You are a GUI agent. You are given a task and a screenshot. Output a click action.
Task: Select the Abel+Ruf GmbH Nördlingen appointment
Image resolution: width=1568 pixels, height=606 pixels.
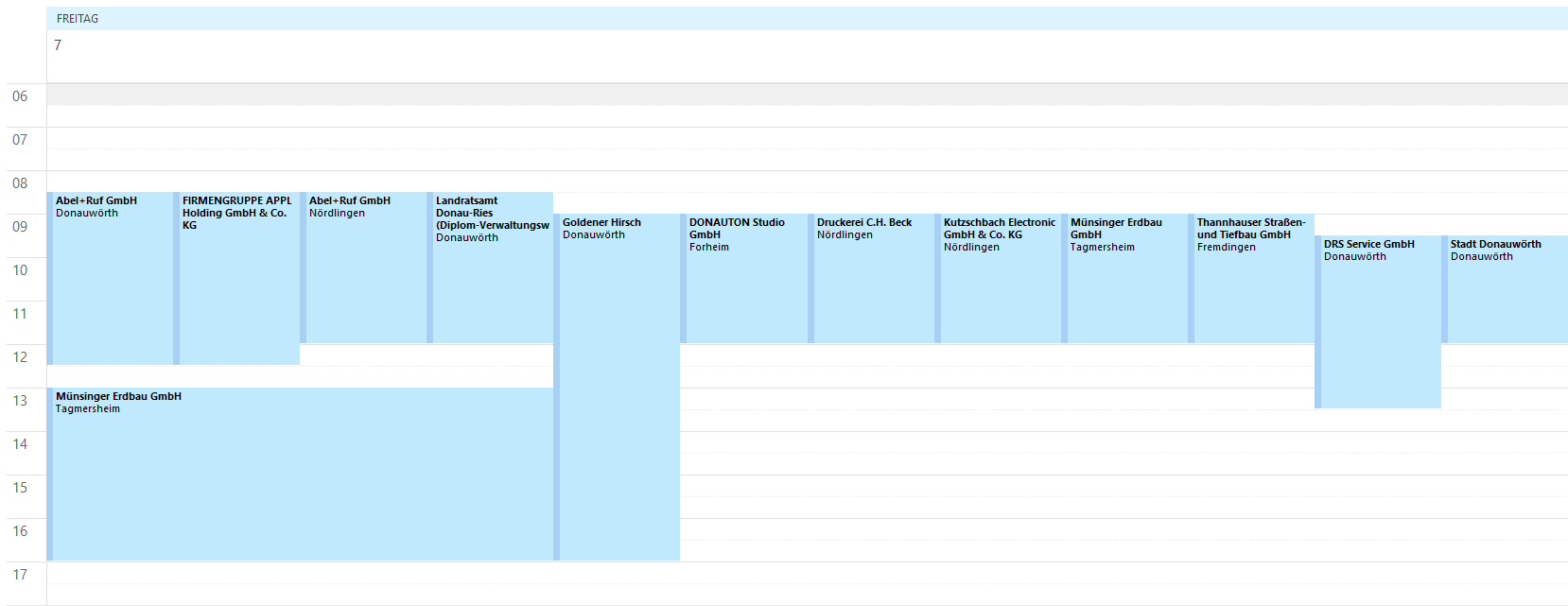(x=363, y=268)
